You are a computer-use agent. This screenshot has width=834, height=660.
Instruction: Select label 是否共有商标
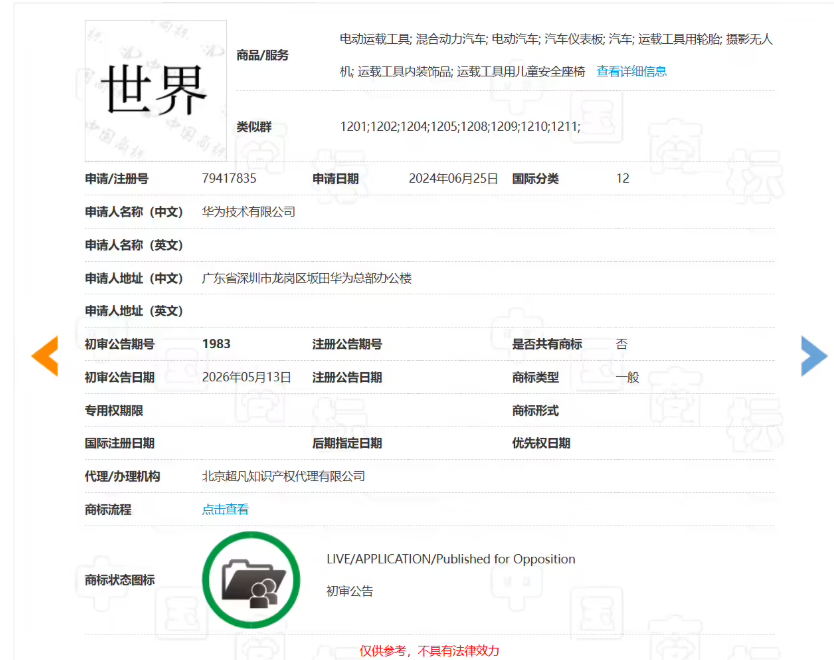[x=547, y=344]
